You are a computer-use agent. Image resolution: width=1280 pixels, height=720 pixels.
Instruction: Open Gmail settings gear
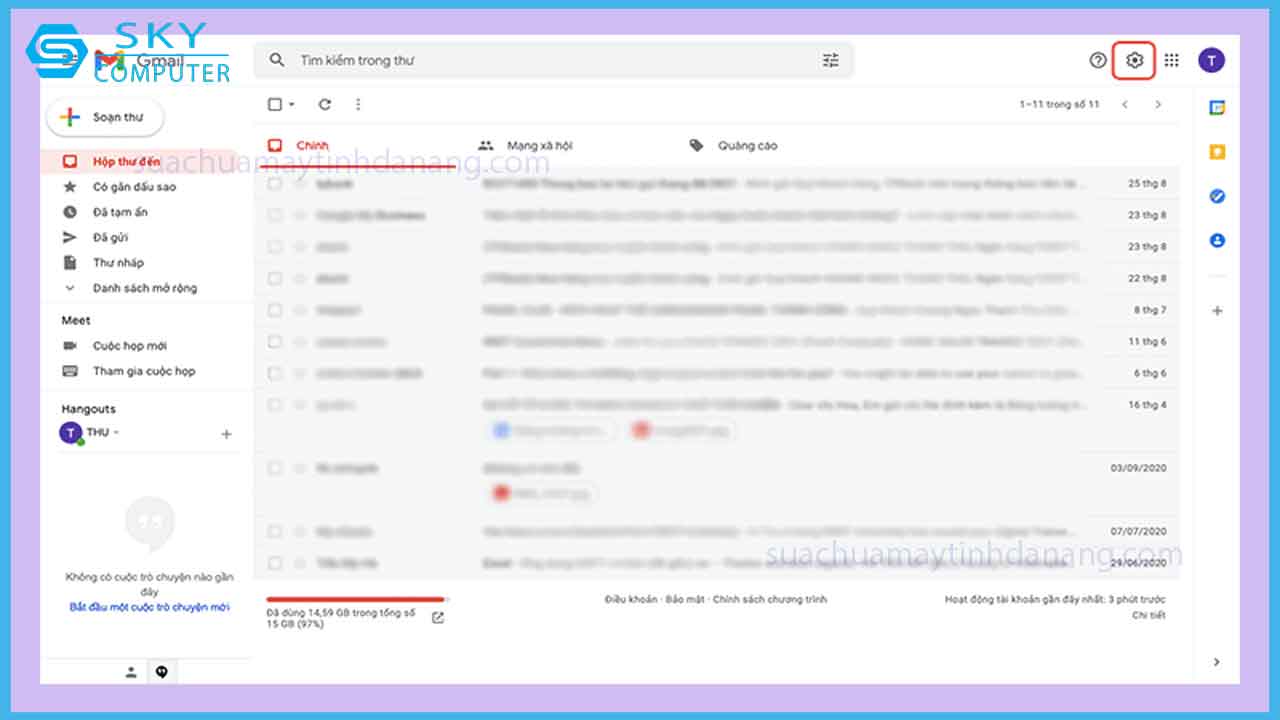(1134, 60)
